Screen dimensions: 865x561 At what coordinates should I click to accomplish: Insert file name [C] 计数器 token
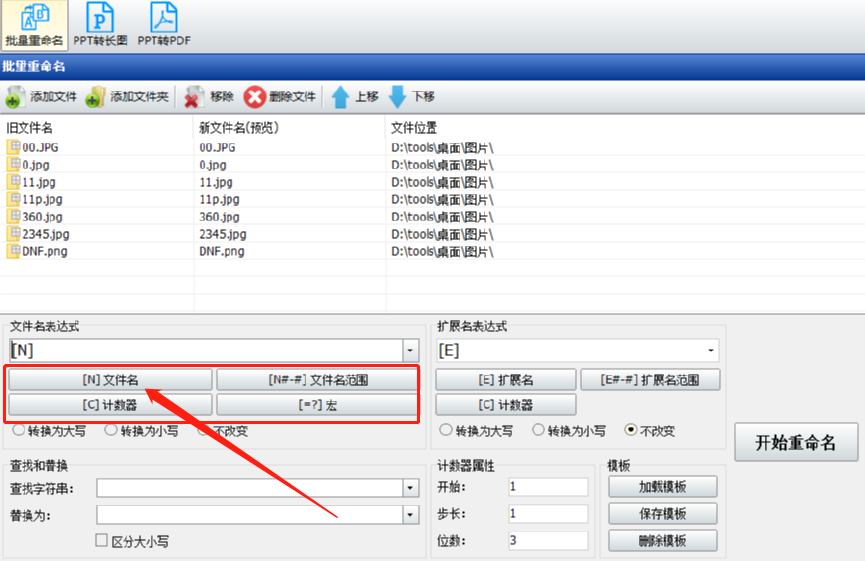tap(110, 405)
